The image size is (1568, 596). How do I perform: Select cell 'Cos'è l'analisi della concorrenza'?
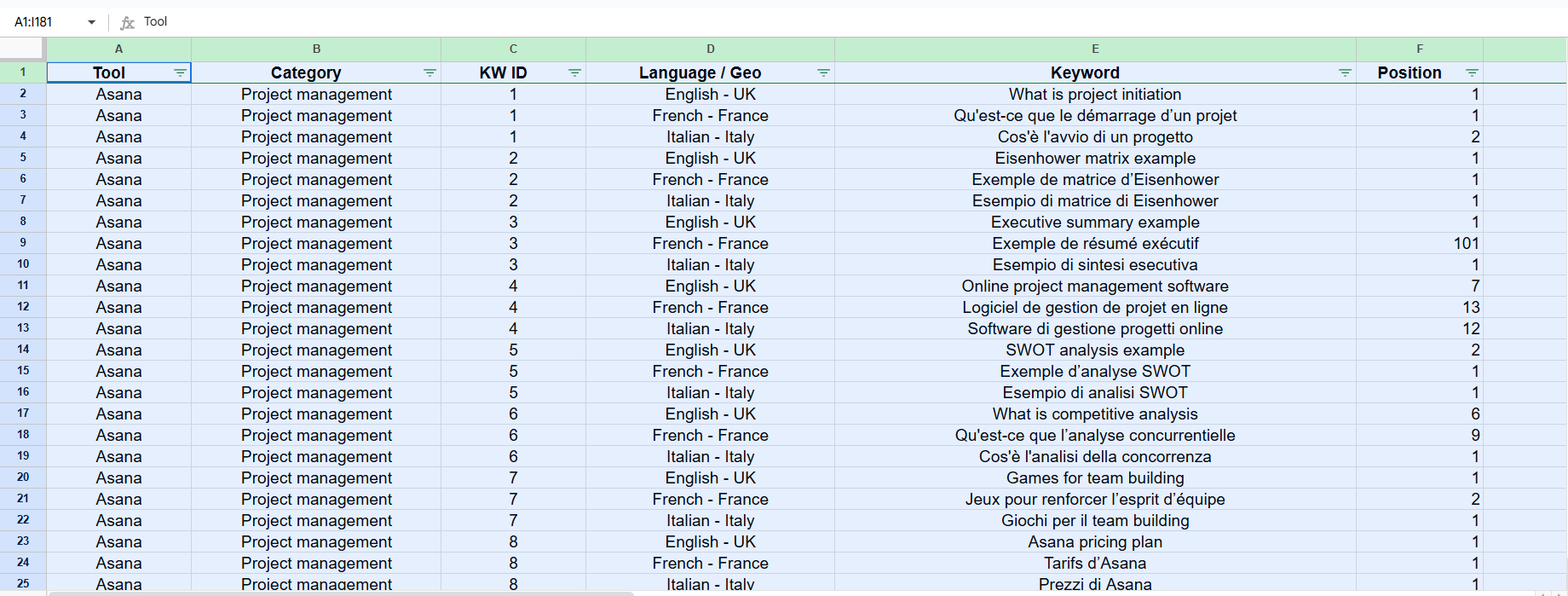coord(1095,456)
